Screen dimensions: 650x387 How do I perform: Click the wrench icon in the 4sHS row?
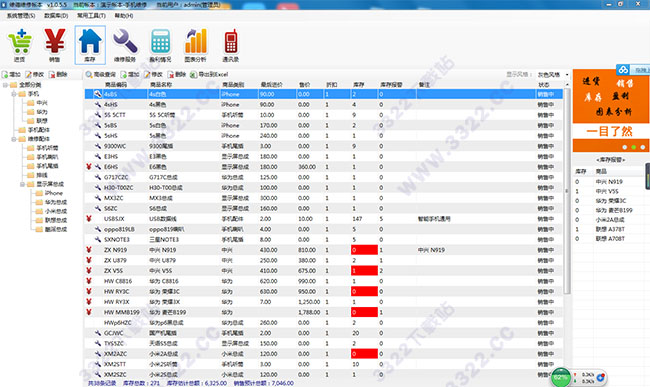(97, 104)
